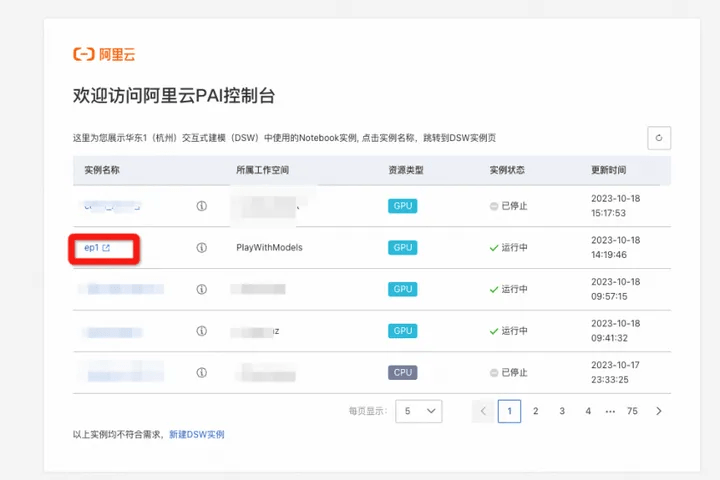Click the 更新时间 column header

tap(608, 170)
